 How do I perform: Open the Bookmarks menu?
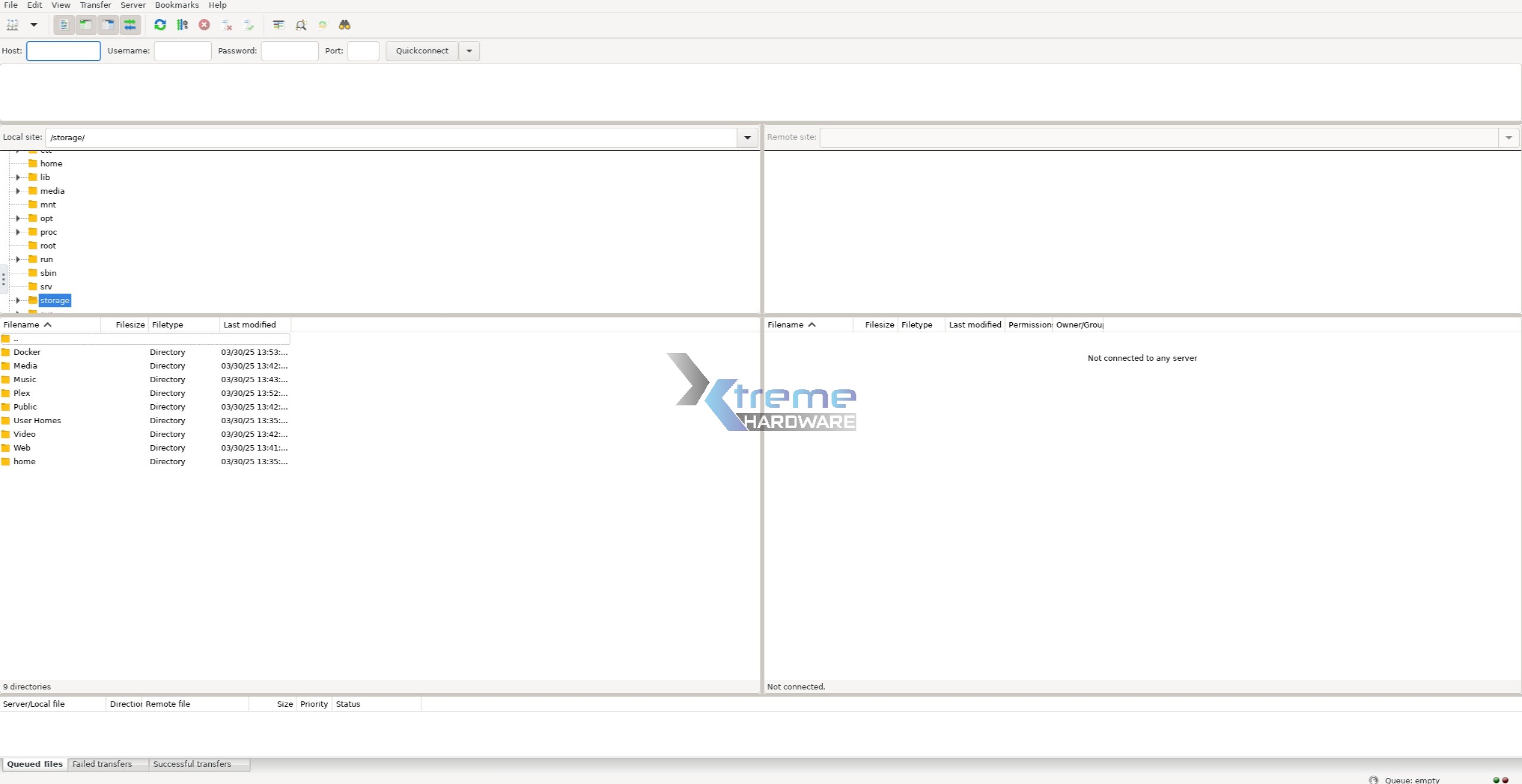[177, 5]
